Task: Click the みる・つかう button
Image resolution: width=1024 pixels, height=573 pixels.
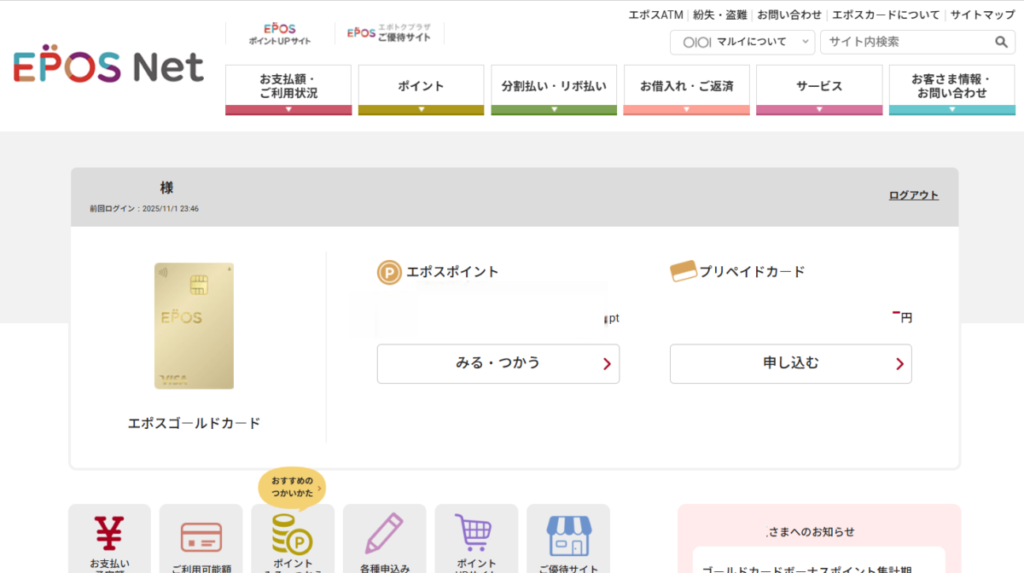Action: point(498,363)
